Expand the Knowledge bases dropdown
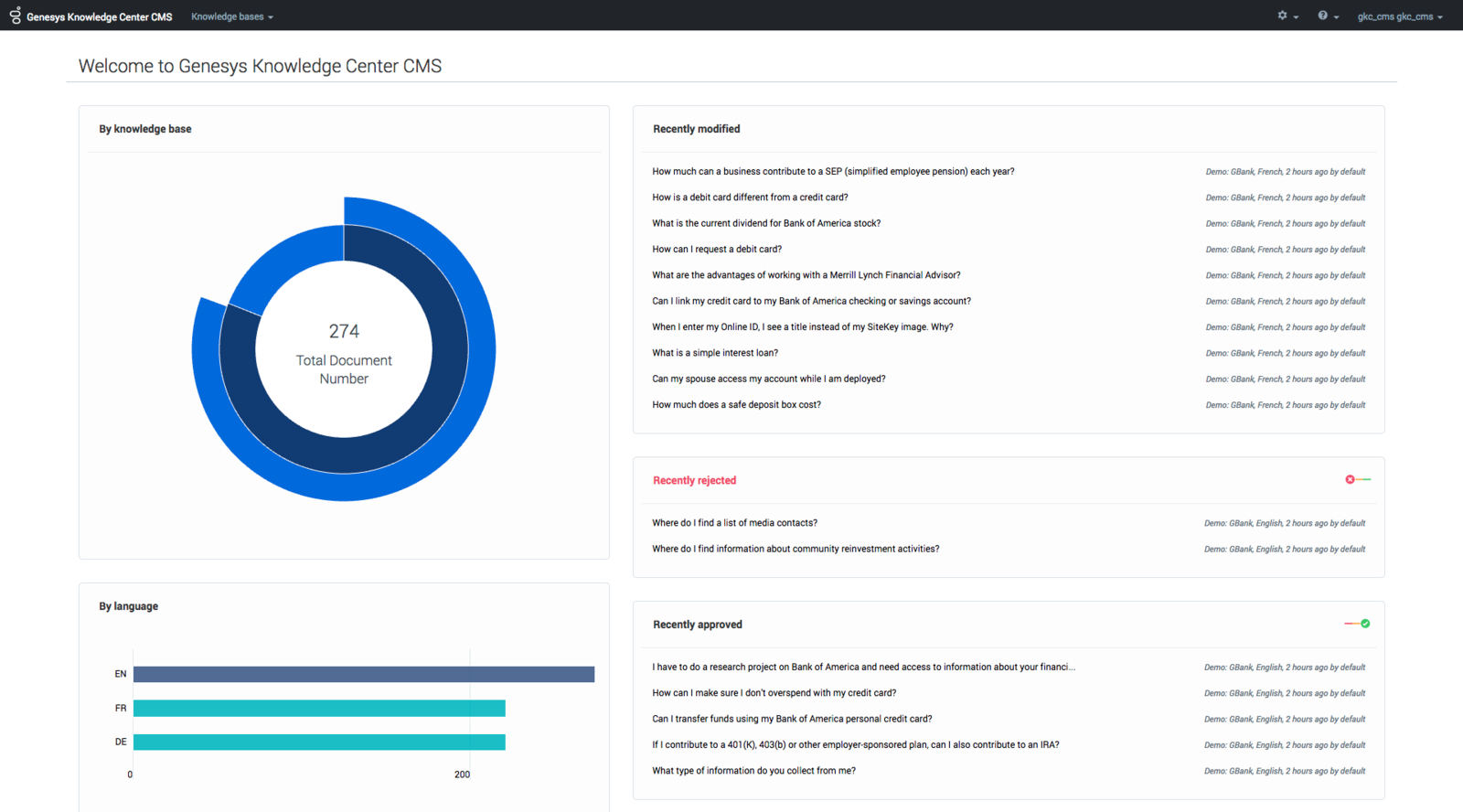1463x812 pixels. coord(231,16)
